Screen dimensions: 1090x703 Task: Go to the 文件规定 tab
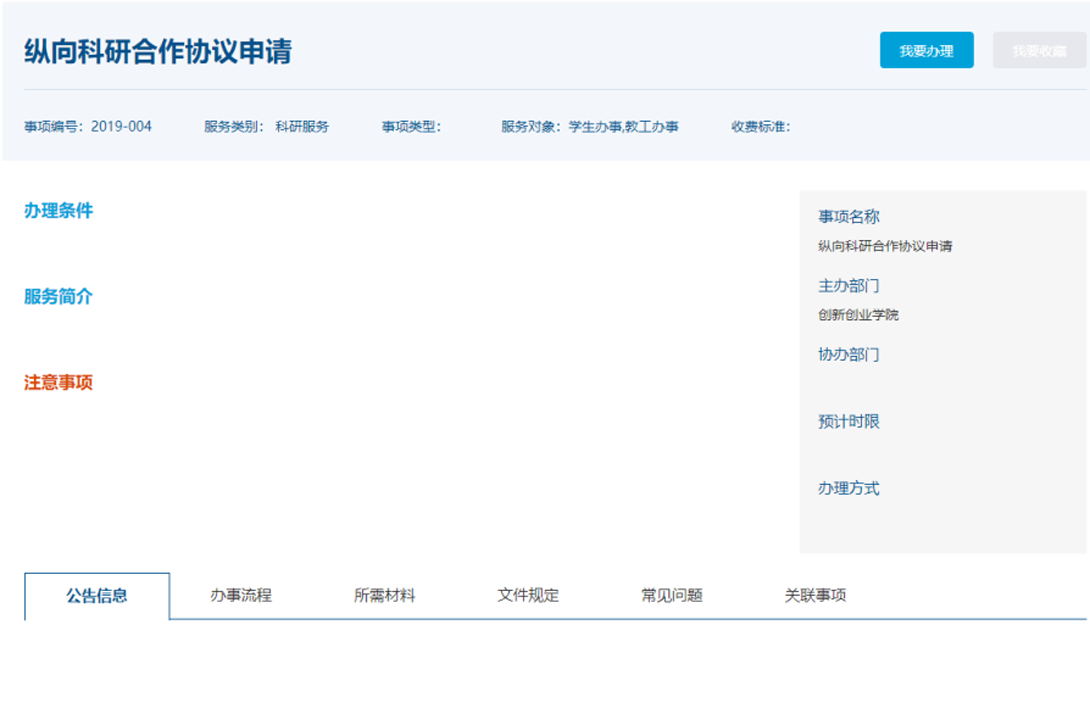(x=528, y=596)
